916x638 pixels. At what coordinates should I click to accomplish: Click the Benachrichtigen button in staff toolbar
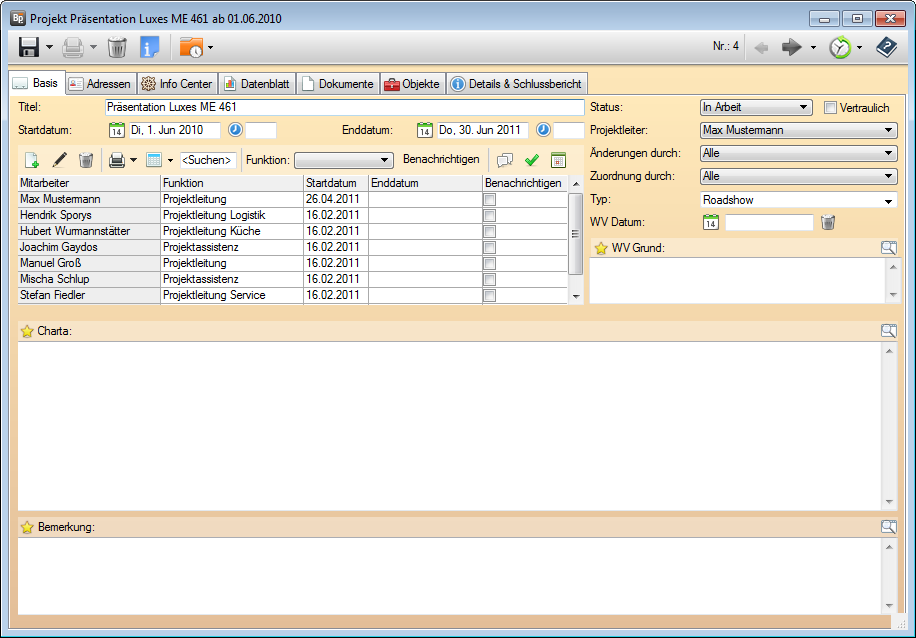441,160
